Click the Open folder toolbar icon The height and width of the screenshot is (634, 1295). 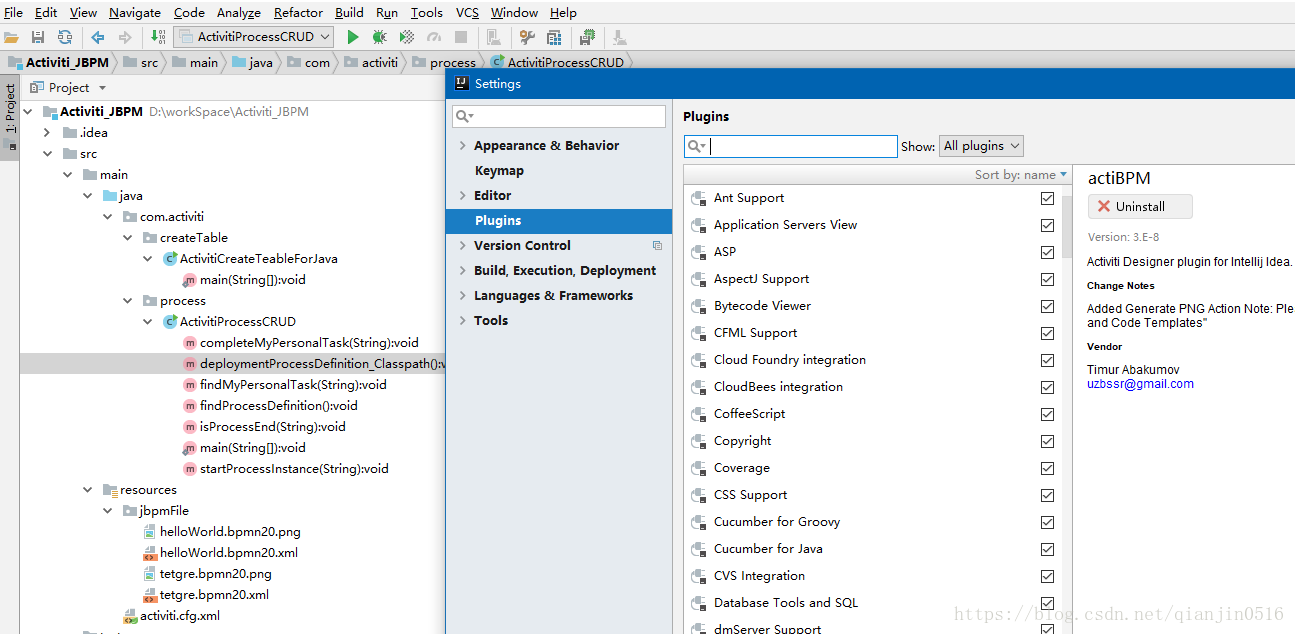point(11,37)
